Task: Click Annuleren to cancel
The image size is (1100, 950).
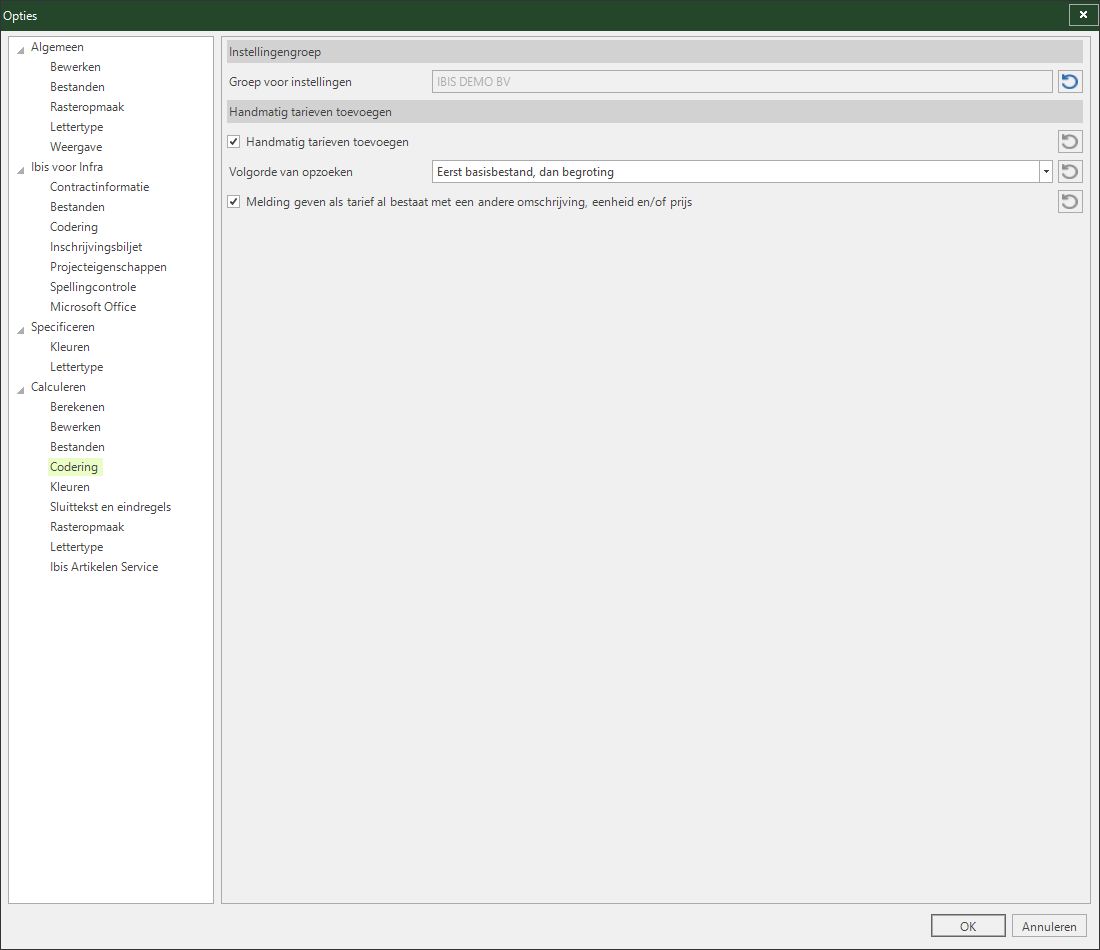Action: pyautogui.click(x=1049, y=926)
